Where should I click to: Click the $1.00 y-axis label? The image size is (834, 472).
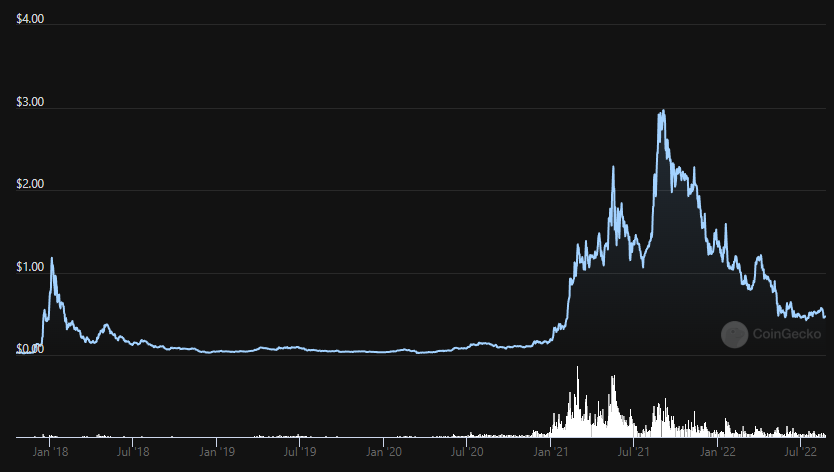(x=30, y=268)
